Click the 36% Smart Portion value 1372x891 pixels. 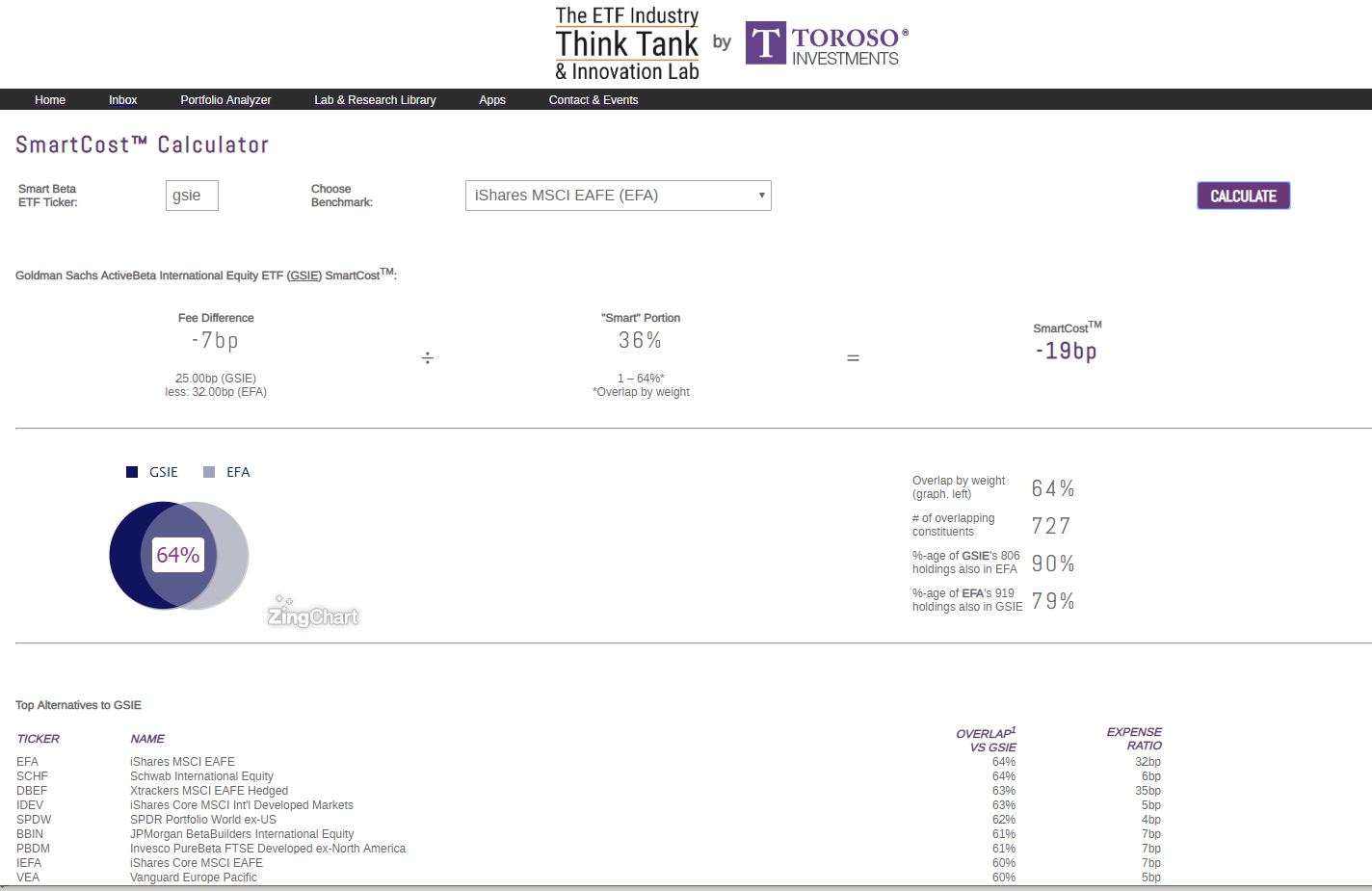(x=640, y=341)
